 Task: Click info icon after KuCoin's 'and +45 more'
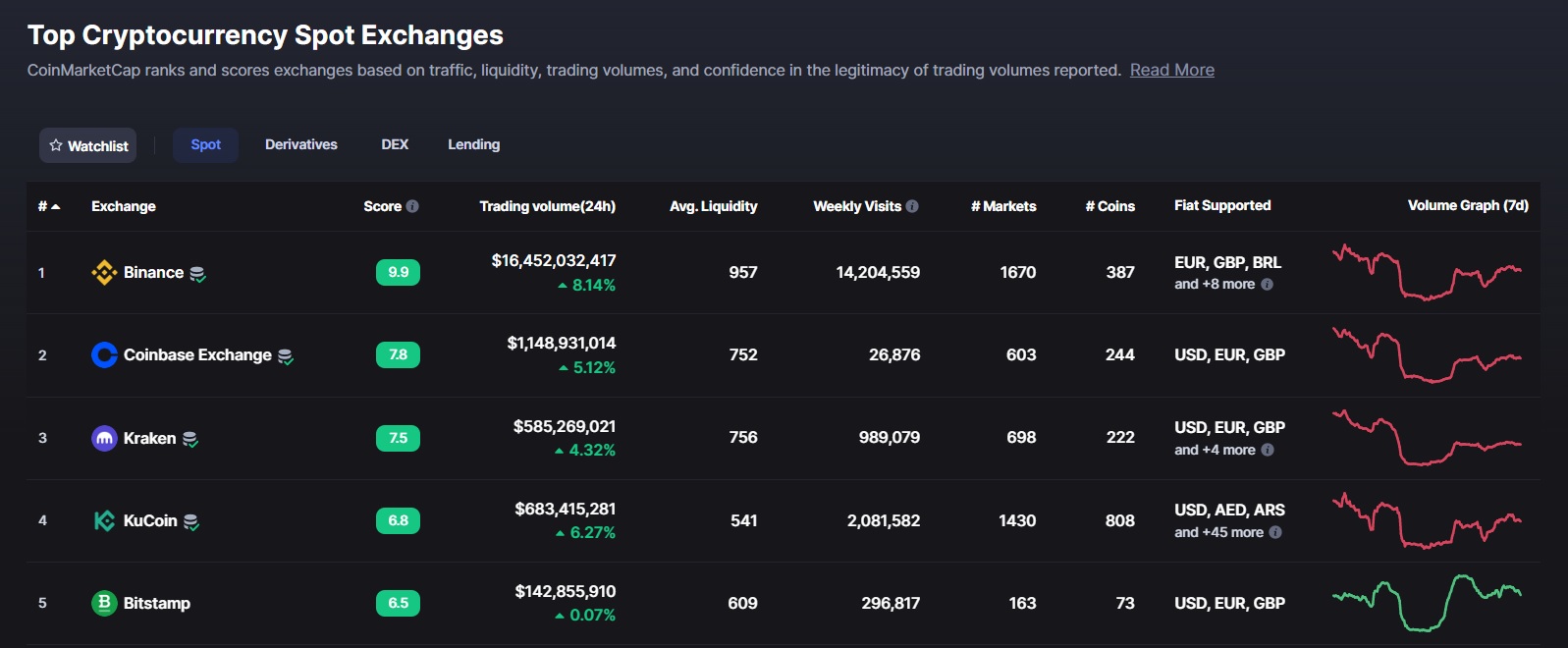[x=1275, y=532]
